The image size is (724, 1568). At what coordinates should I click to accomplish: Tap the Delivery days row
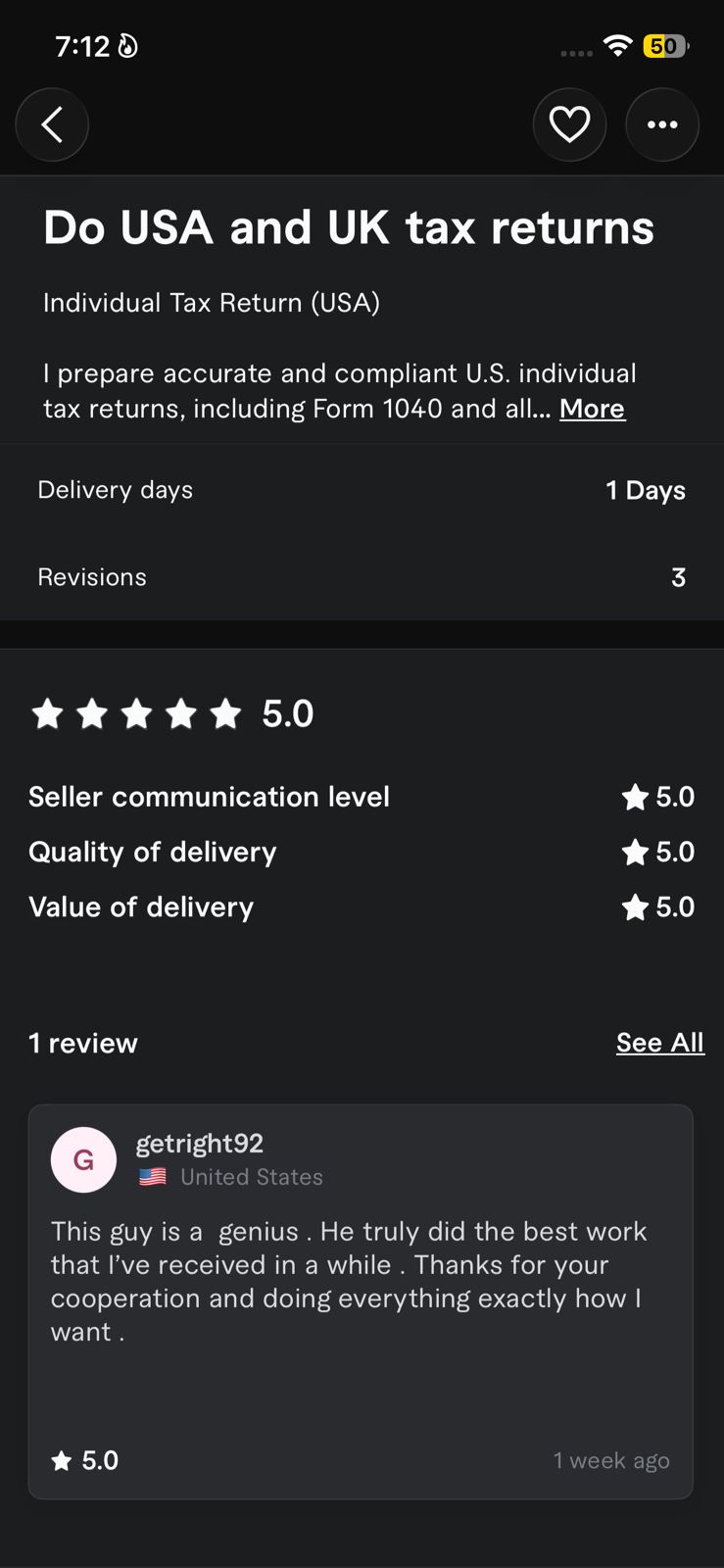tap(362, 490)
